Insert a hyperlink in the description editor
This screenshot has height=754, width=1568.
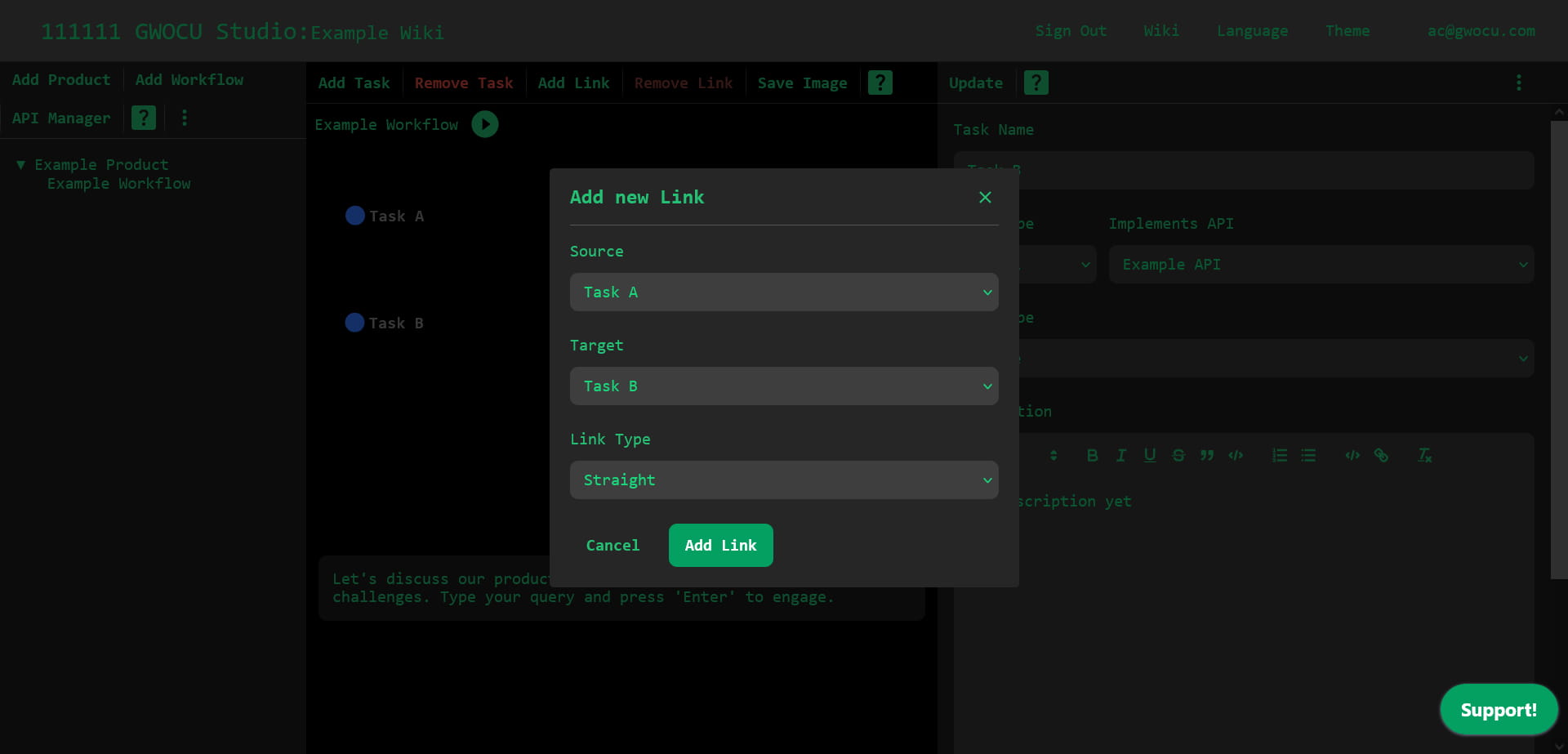tap(1381, 455)
